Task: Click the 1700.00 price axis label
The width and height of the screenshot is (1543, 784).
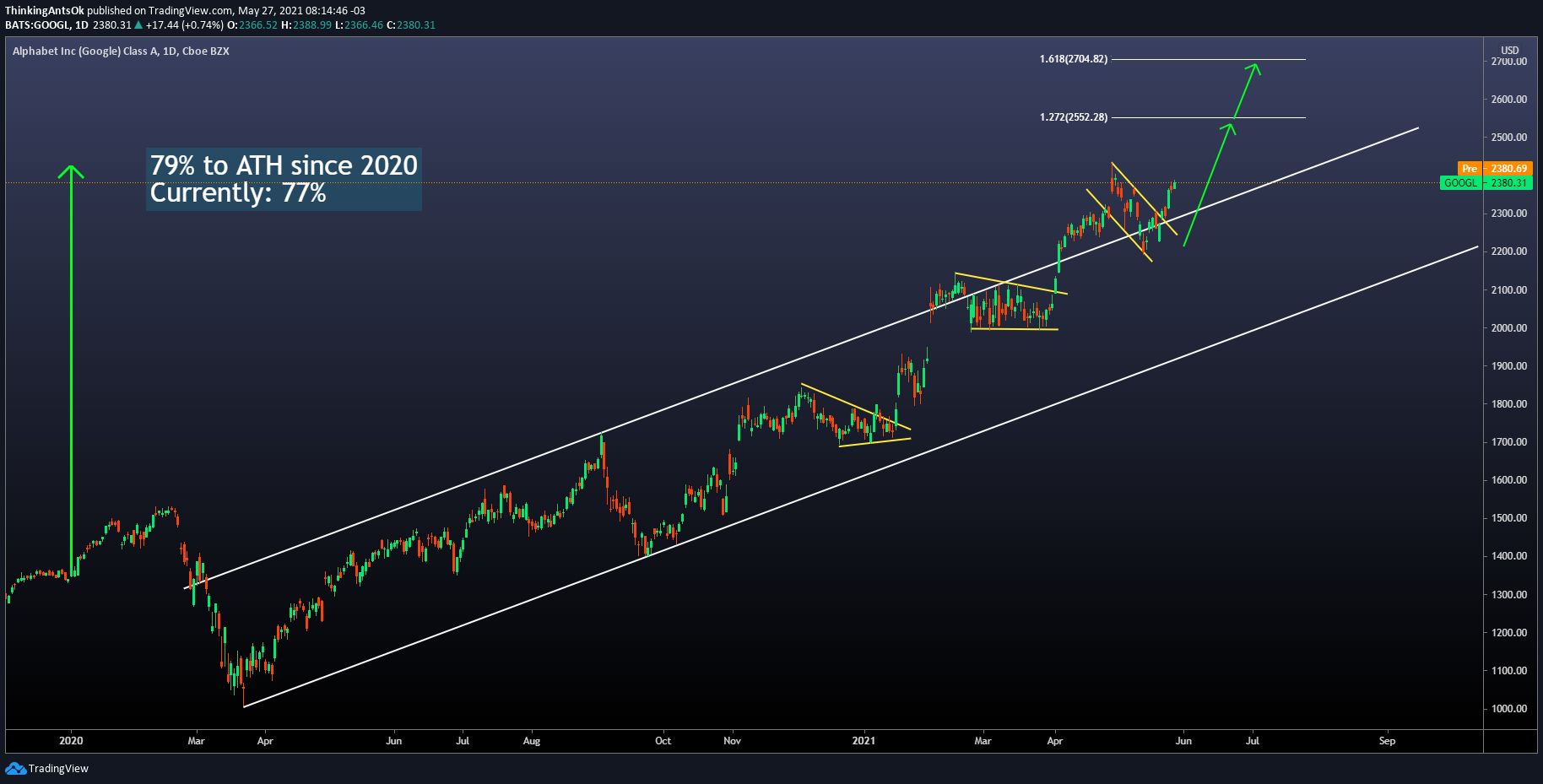Action: pyautogui.click(x=1508, y=442)
